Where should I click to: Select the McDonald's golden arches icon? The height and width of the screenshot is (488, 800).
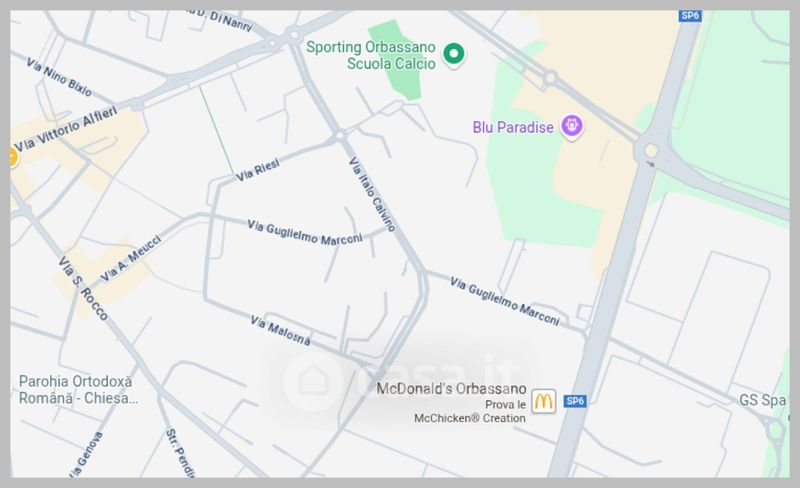(x=543, y=401)
